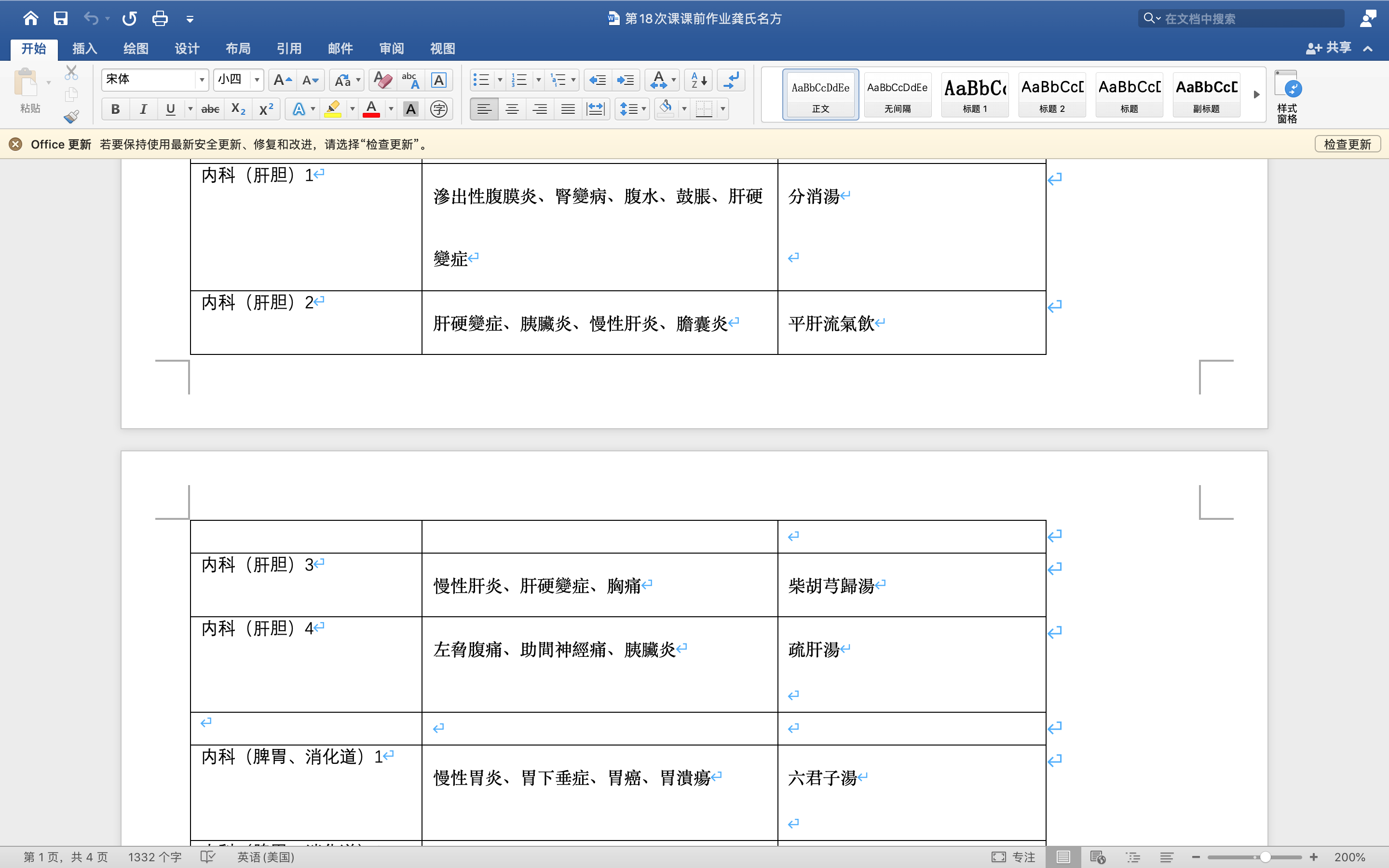Click the document search field
Viewport: 1389px width, 868px height.
coord(1241,18)
